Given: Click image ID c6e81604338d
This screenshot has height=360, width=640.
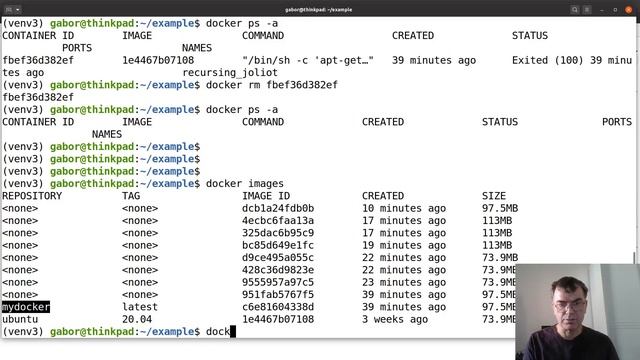Looking at the screenshot, I should tap(278, 307).
